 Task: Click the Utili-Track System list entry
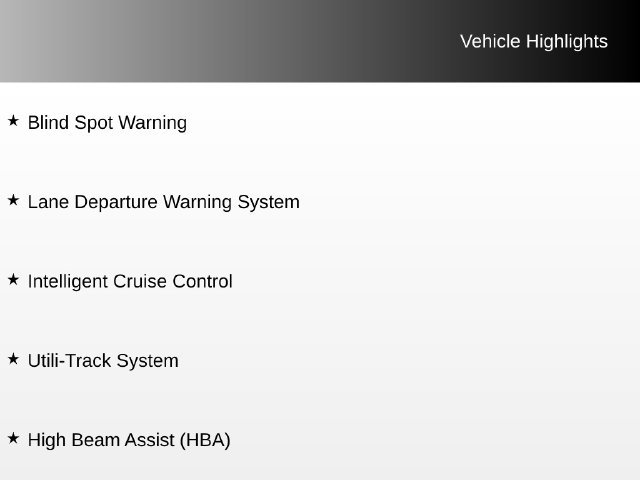click(103, 361)
